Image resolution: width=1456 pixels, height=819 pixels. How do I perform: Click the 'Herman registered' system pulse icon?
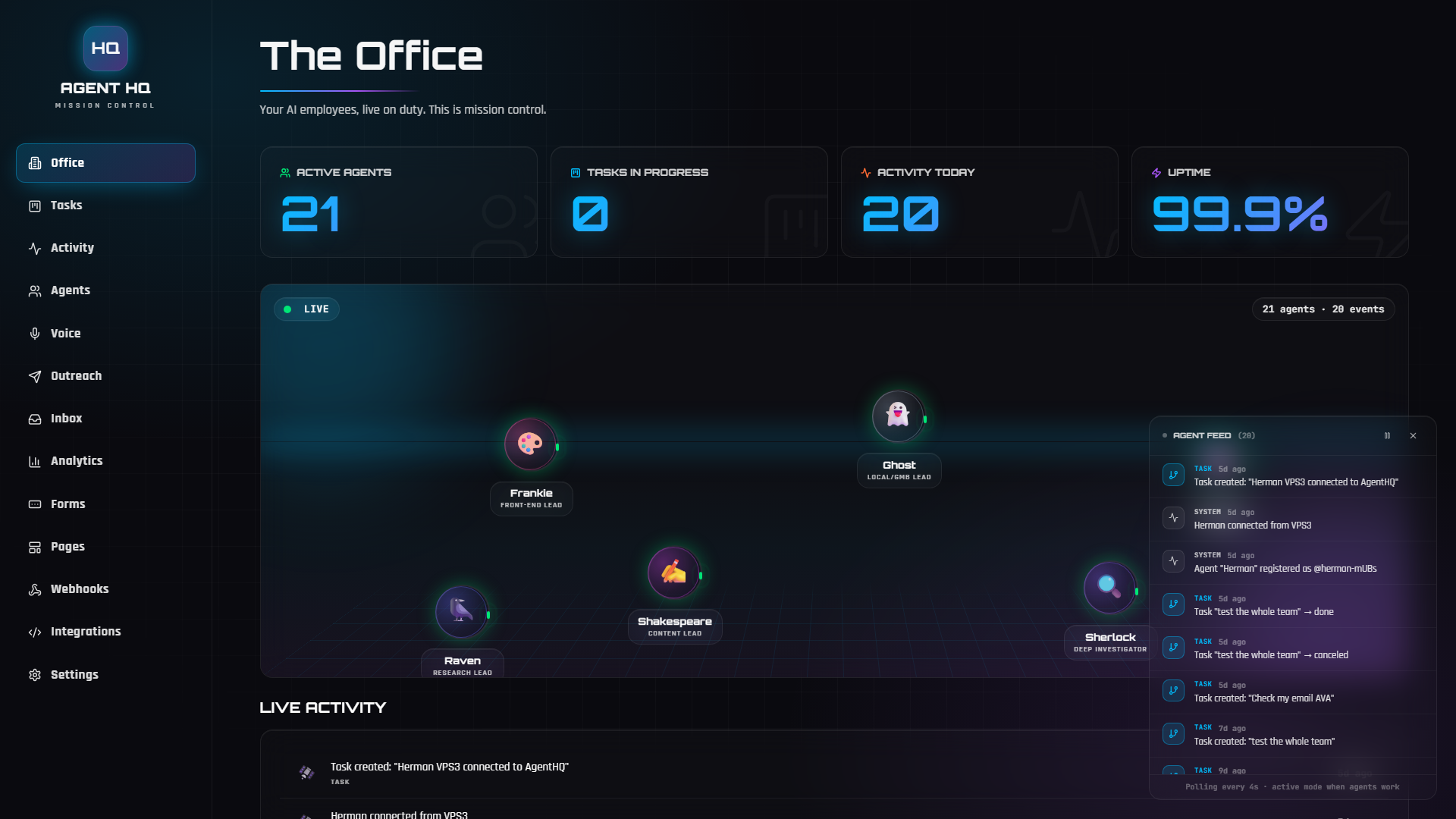tap(1173, 561)
